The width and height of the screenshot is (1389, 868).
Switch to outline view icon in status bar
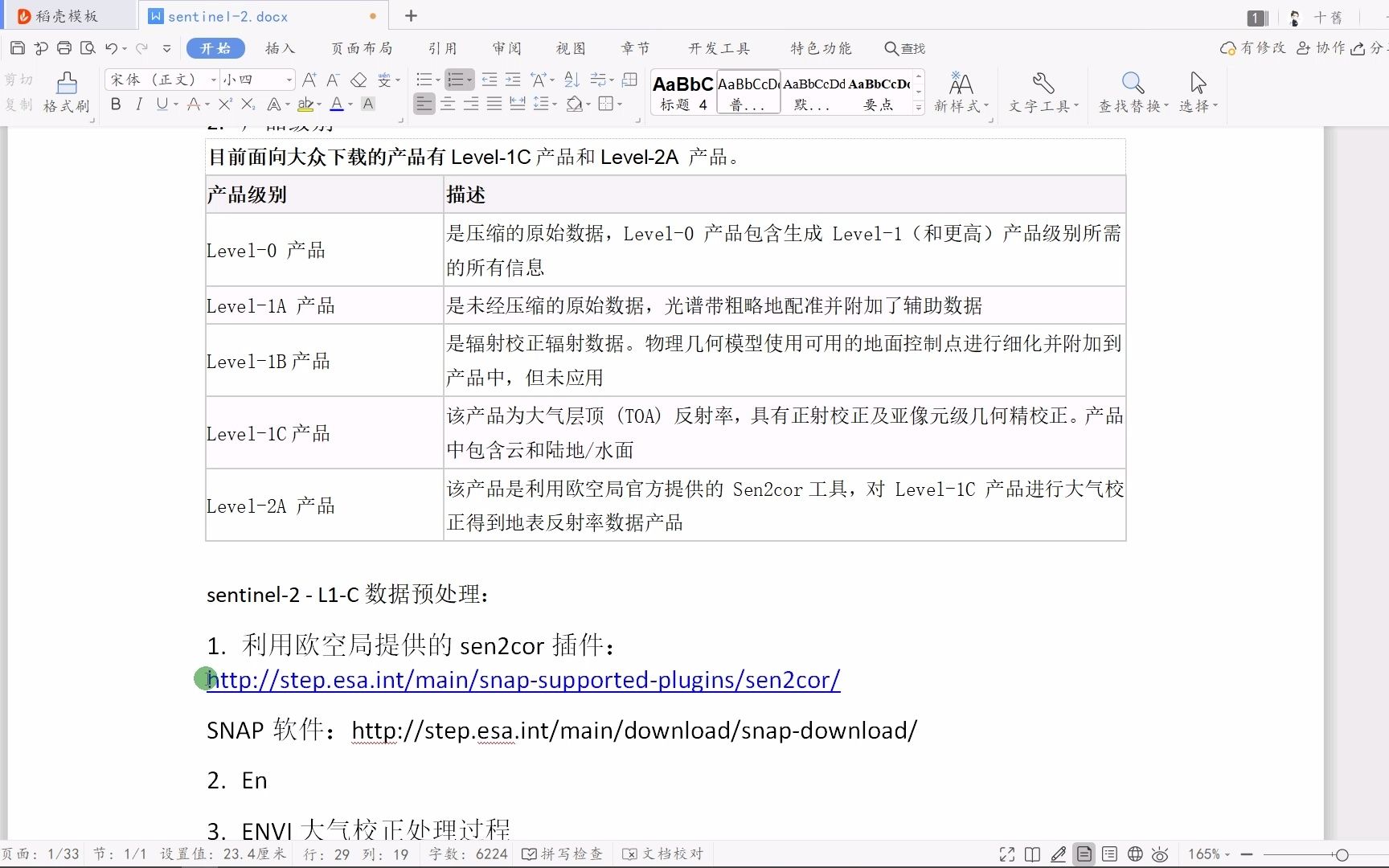pos(1109,854)
